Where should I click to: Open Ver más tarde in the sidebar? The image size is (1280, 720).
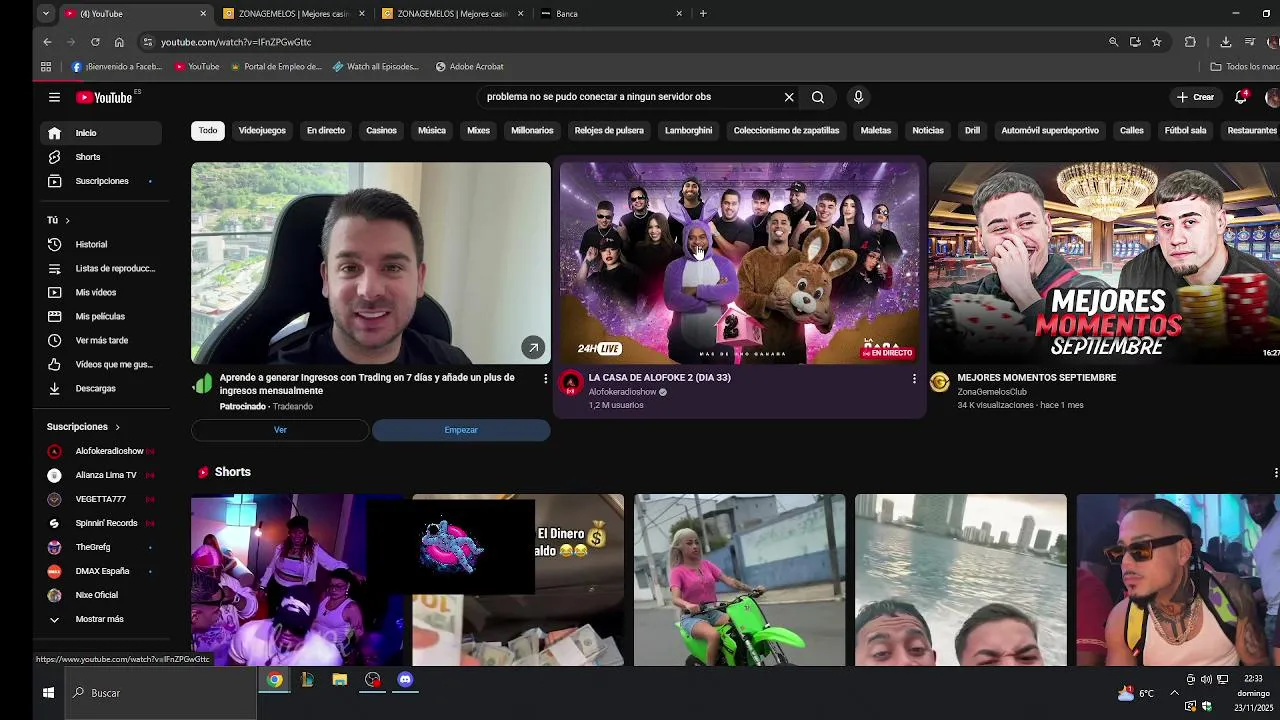(x=101, y=340)
